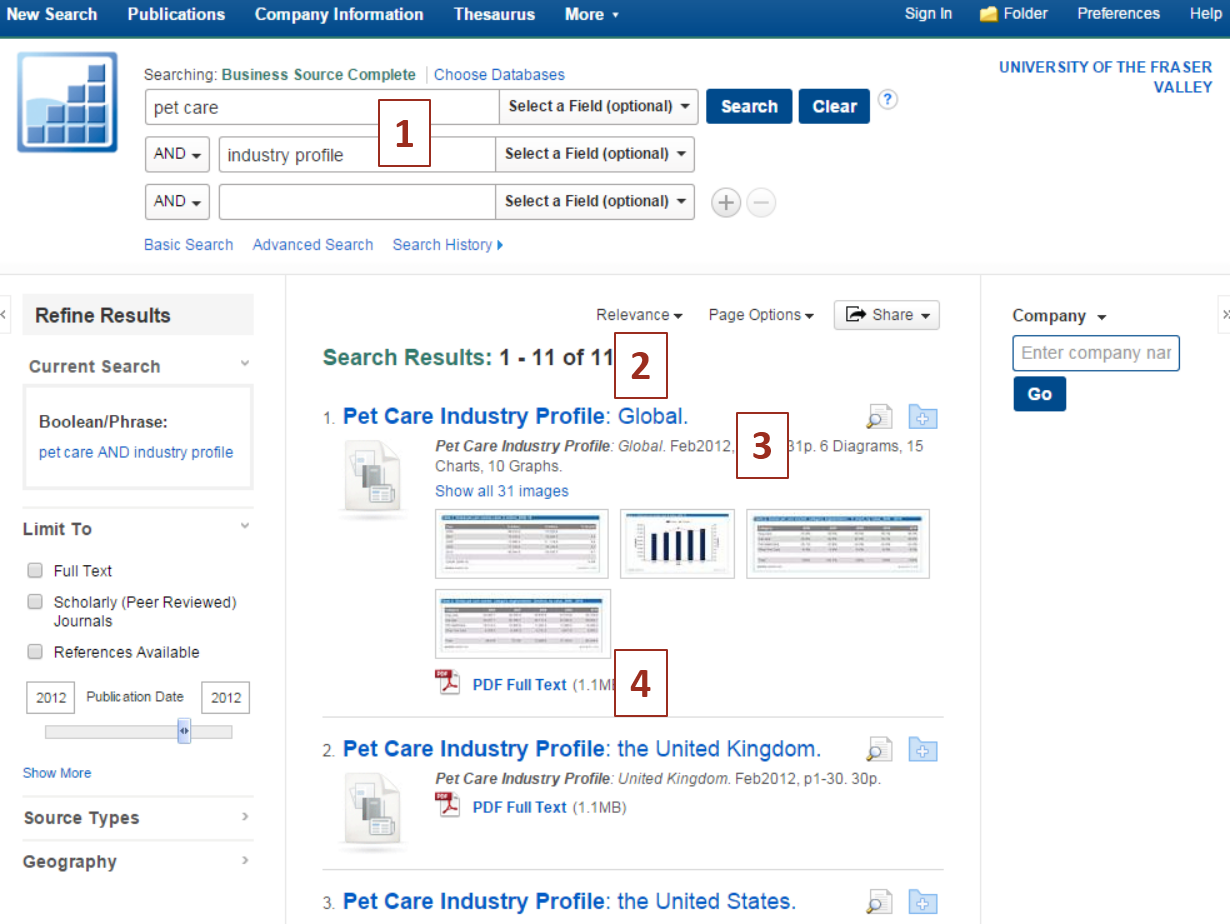Expand the Geography section
1230x924 pixels.
245,861
